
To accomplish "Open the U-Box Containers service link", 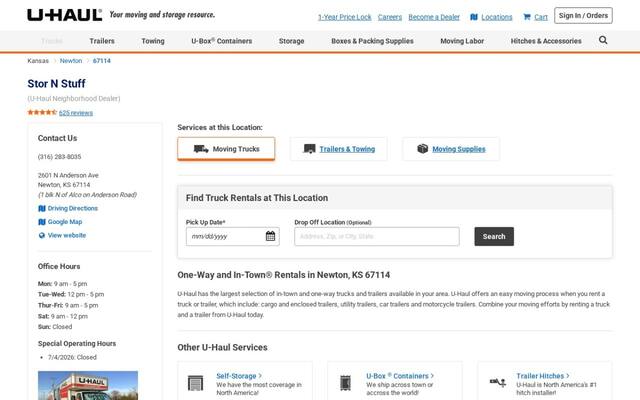I will click(x=400, y=376).
